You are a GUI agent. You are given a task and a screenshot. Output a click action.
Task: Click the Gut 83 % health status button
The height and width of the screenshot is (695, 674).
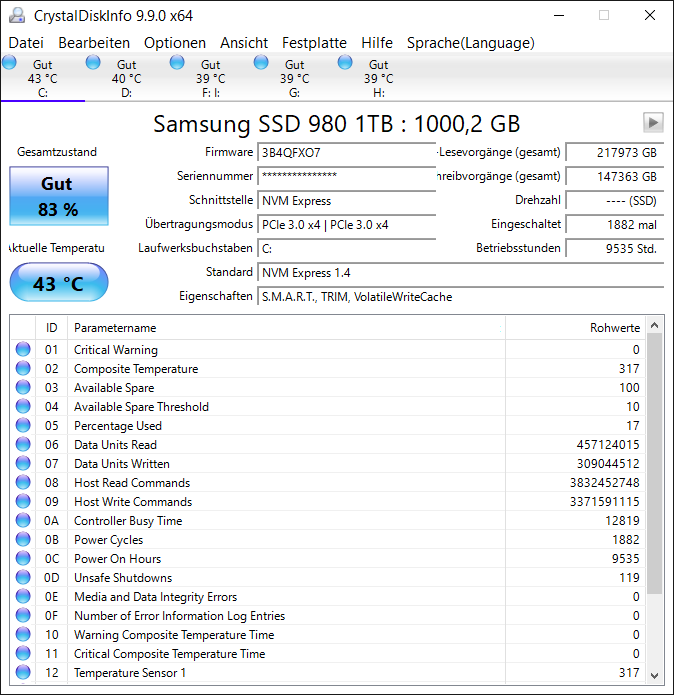pyautogui.click(x=59, y=196)
